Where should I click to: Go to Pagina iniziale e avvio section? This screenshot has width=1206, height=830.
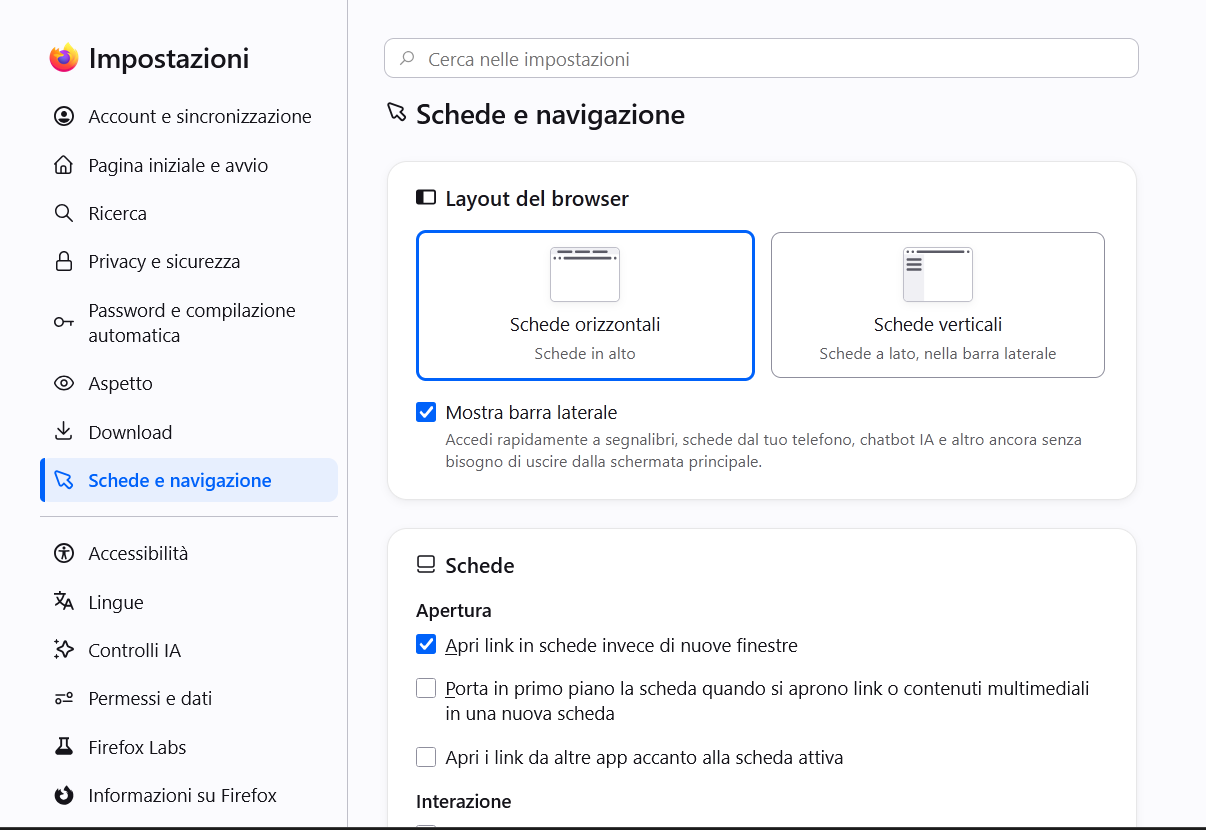(189, 165)
